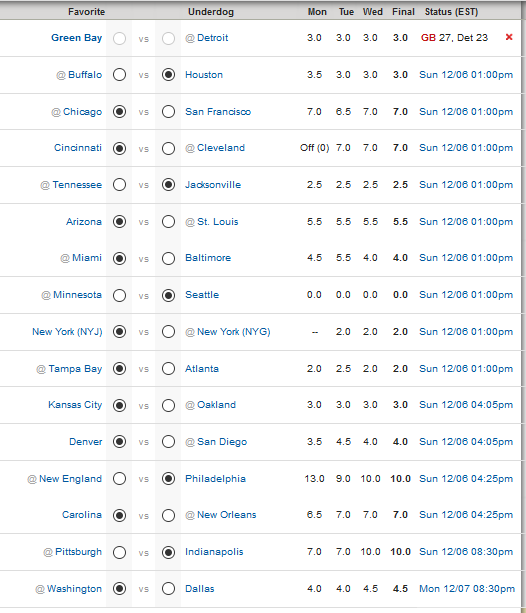This screenshot has height=613, width=526.
Task: Choose Pittsburgh over Indianapolis
Action: coord(119,552)
